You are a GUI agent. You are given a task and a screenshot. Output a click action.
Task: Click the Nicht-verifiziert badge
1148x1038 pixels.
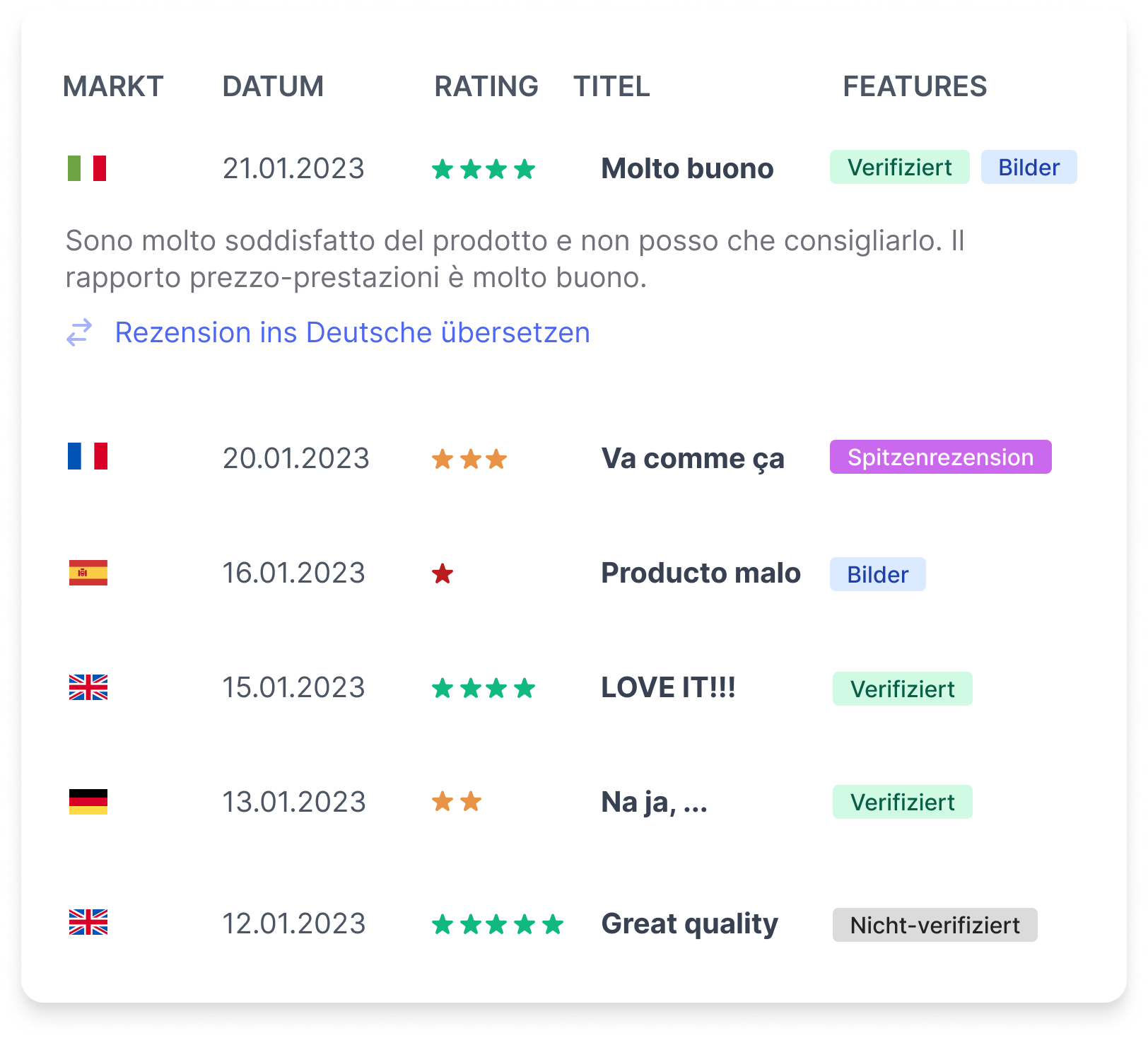[x=935, y=925]
